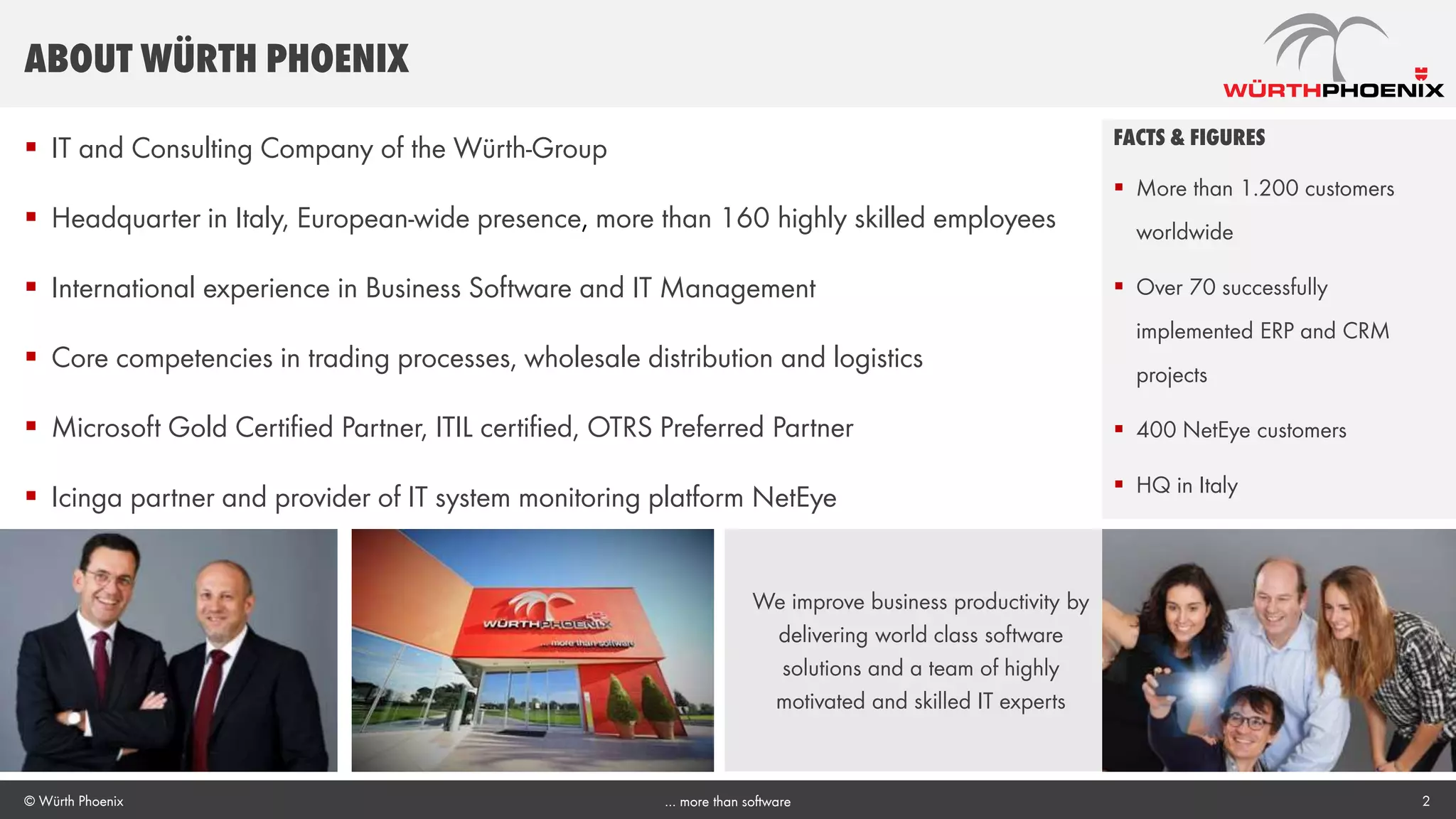Click red bullet beside Microsoft Gold Certified Partner
1456x819 pixels.
(x=31, y=426)
